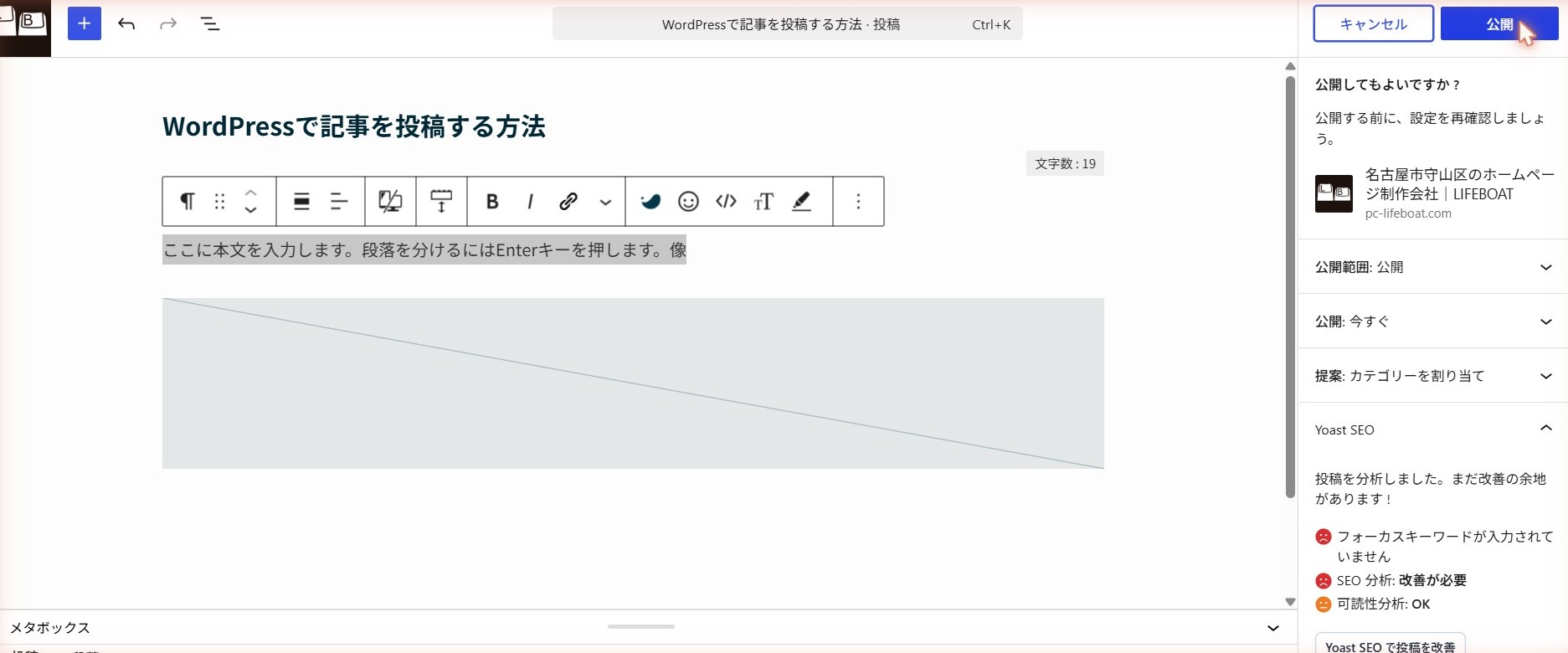Viewport: 1568px width, 653px height.
Task: Click the Cancel (キャンセル) button
Action: pyautogui.click(x=1373, y=23)
